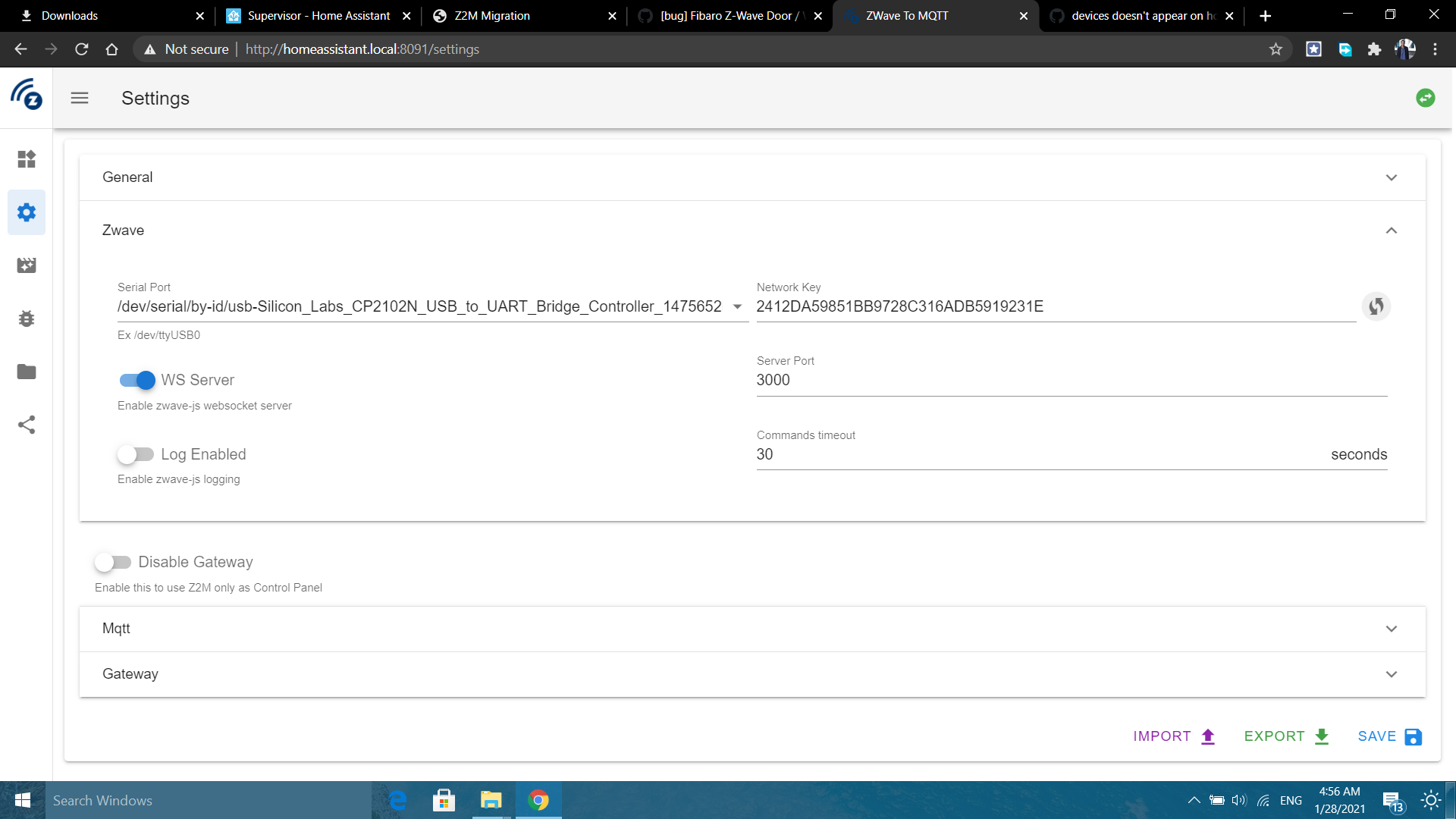Click the EXPORT button

click(1285, 736)
